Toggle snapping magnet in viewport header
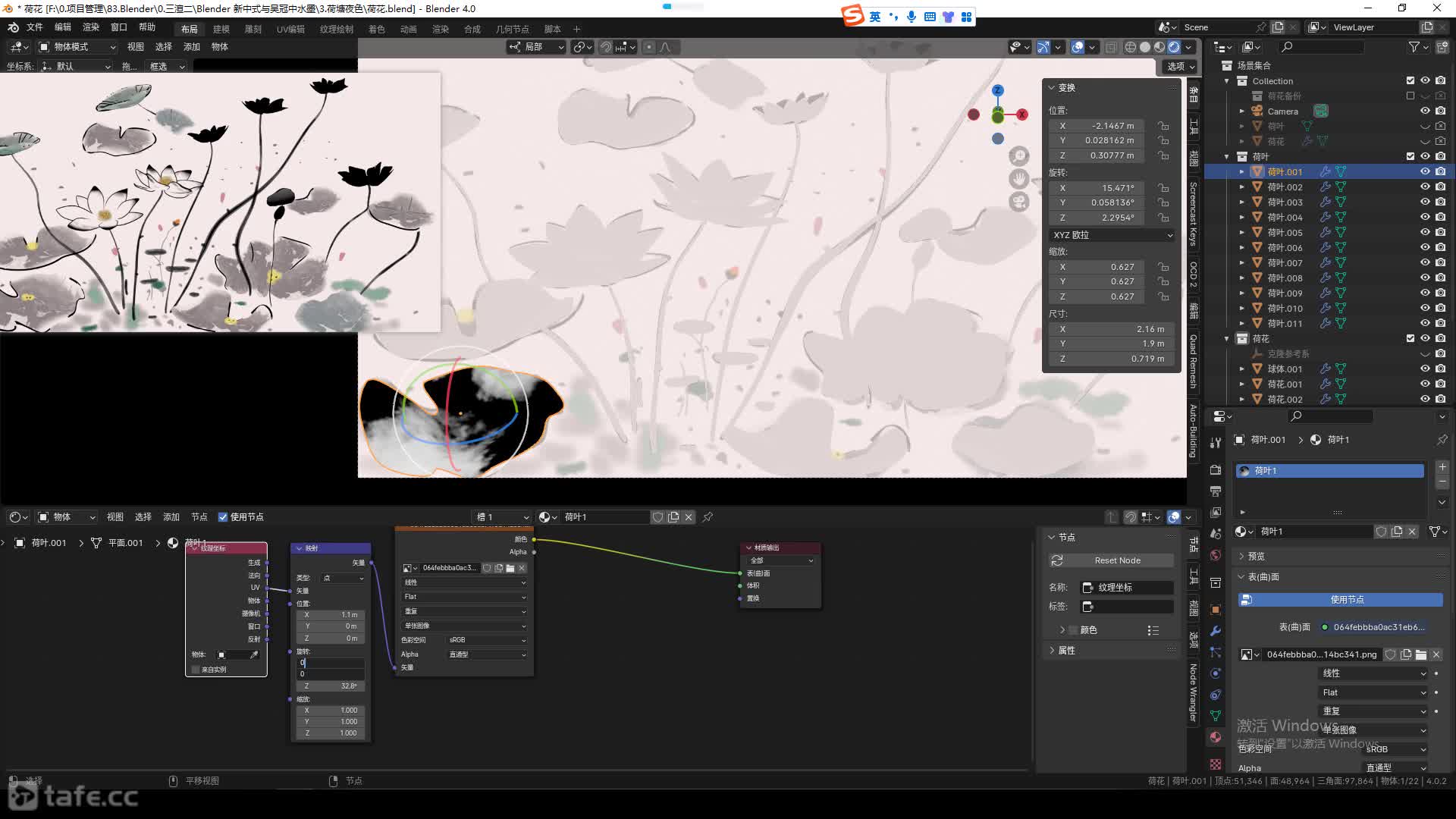The height and width of the screenshot is (819, 1456). click(606, 47)
